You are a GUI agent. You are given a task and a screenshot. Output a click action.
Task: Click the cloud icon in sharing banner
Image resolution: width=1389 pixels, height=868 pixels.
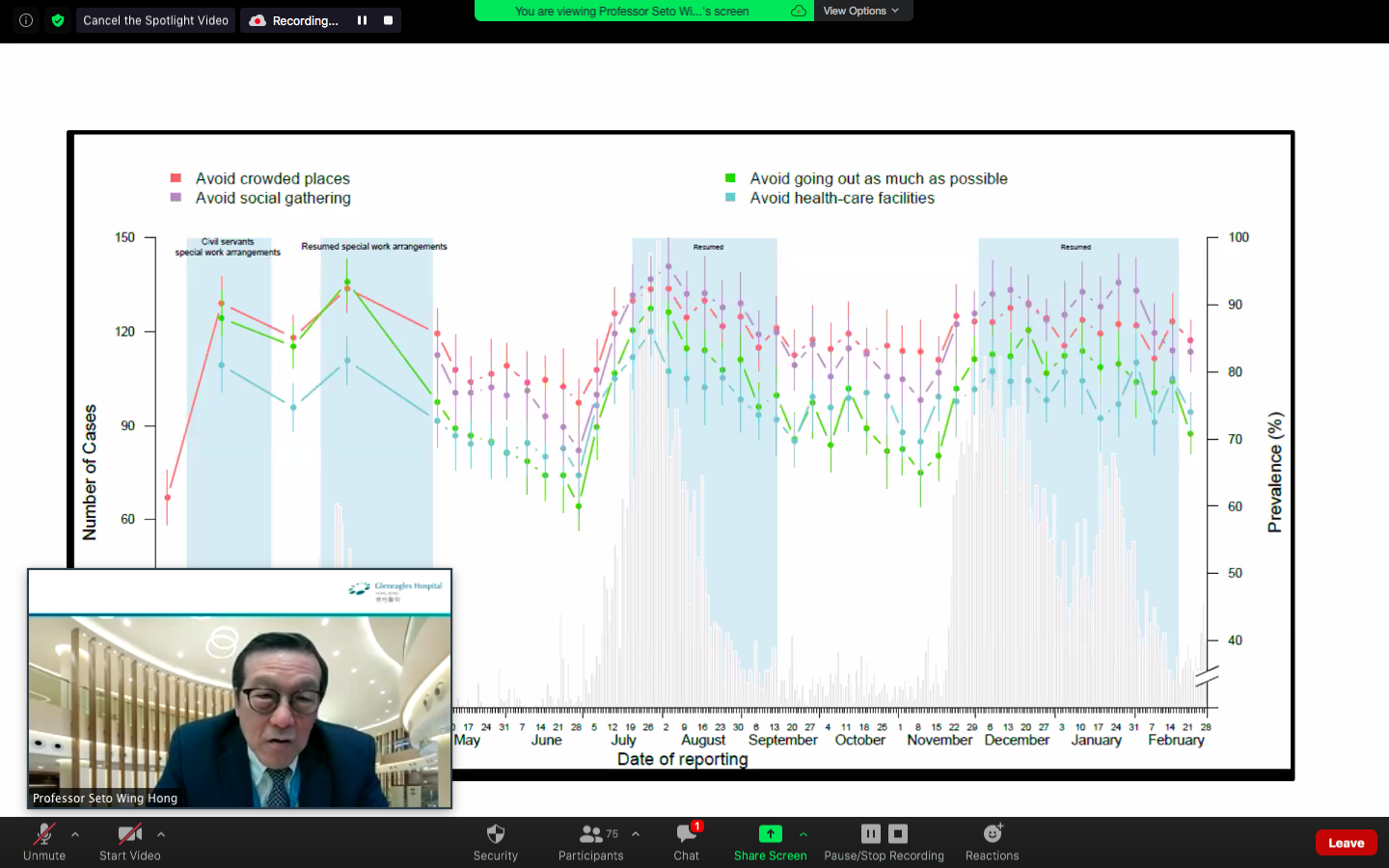798,12
